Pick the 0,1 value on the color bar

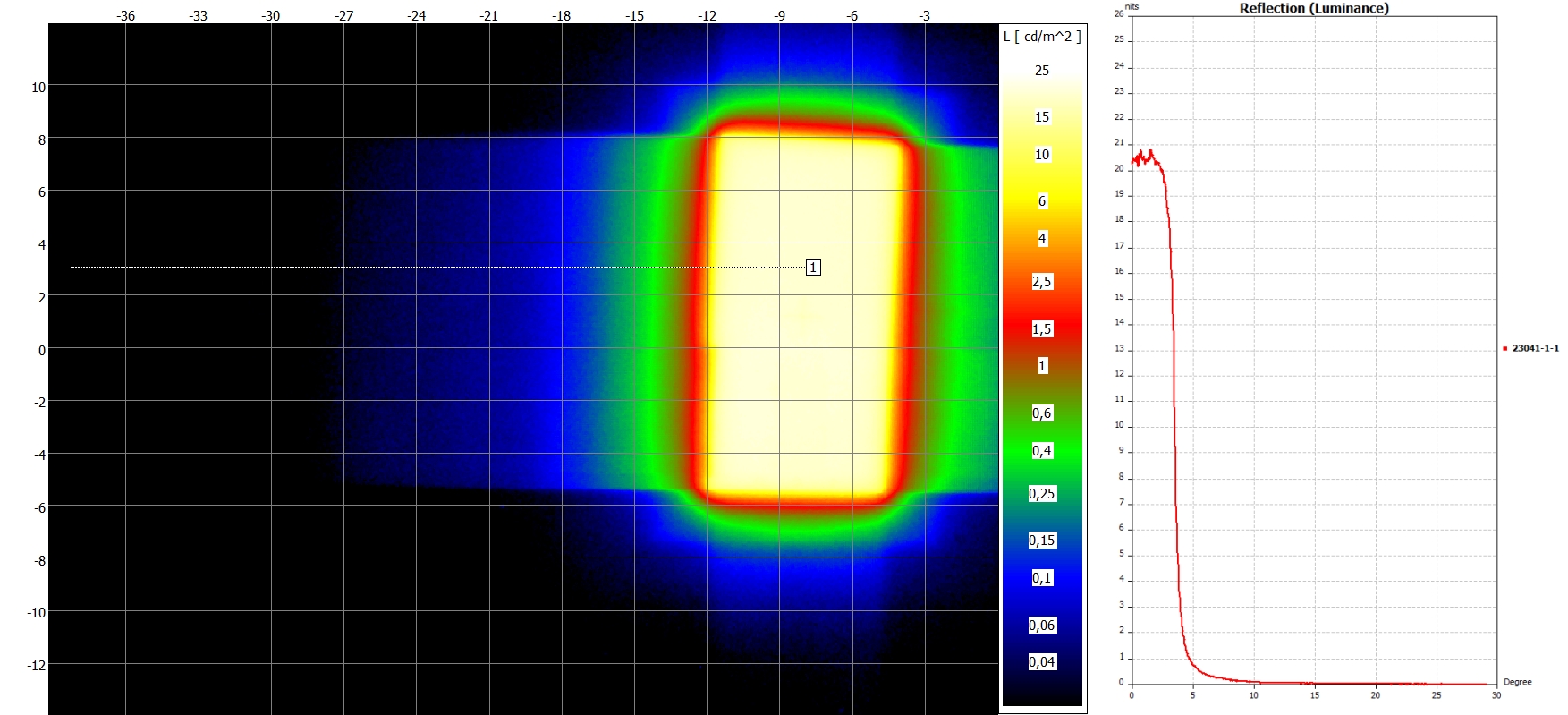tap(1042, 578)
